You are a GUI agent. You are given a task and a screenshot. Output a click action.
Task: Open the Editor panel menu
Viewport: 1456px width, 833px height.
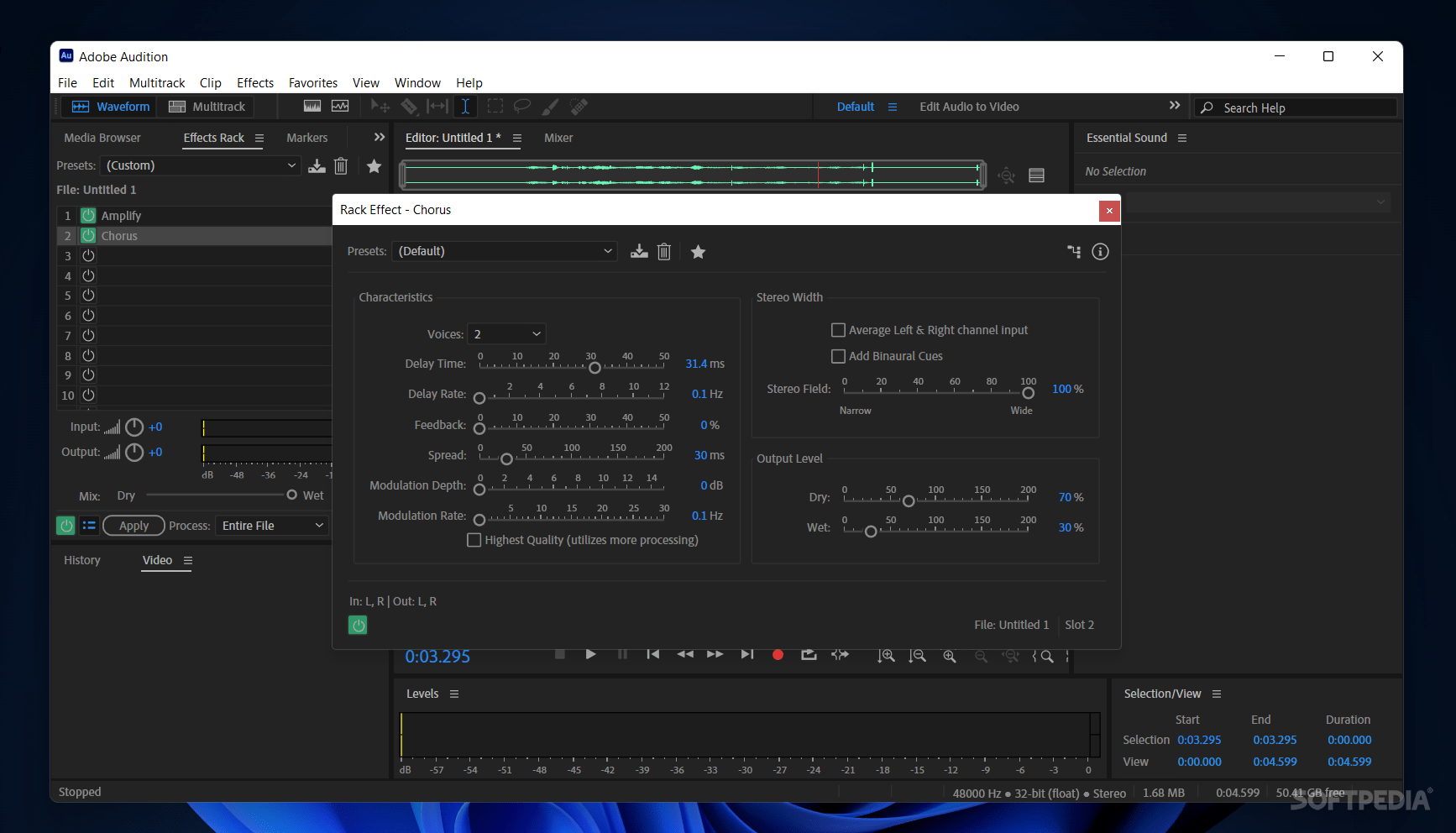(517, 138)
